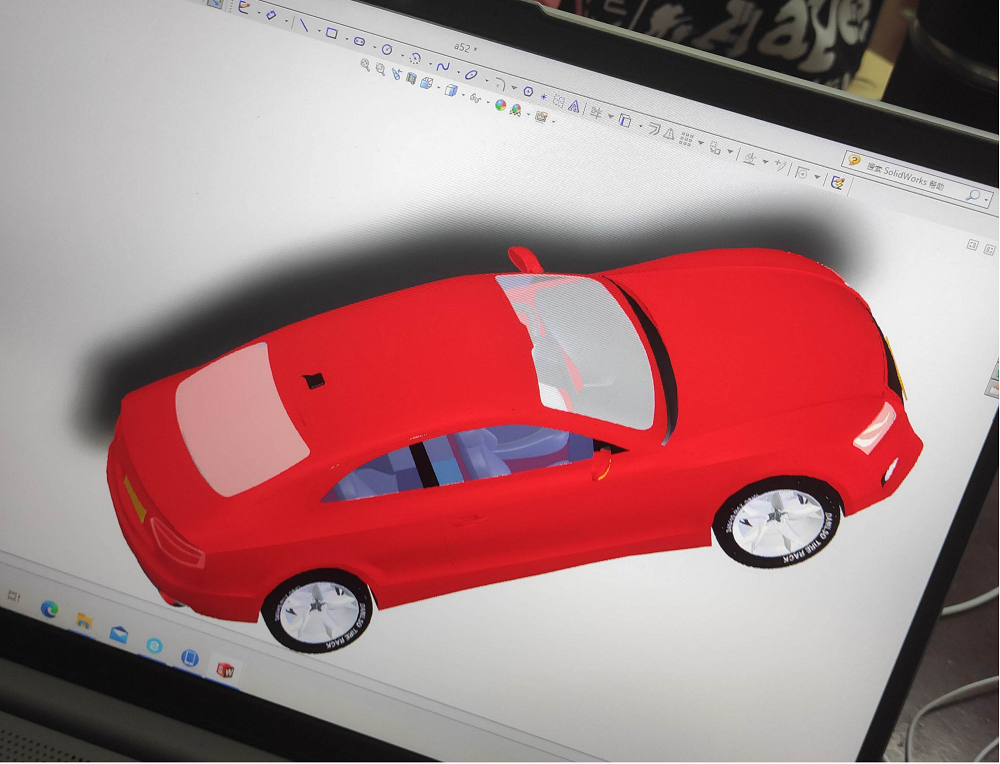Expand the Arc tool dropdown arrow

428,63
